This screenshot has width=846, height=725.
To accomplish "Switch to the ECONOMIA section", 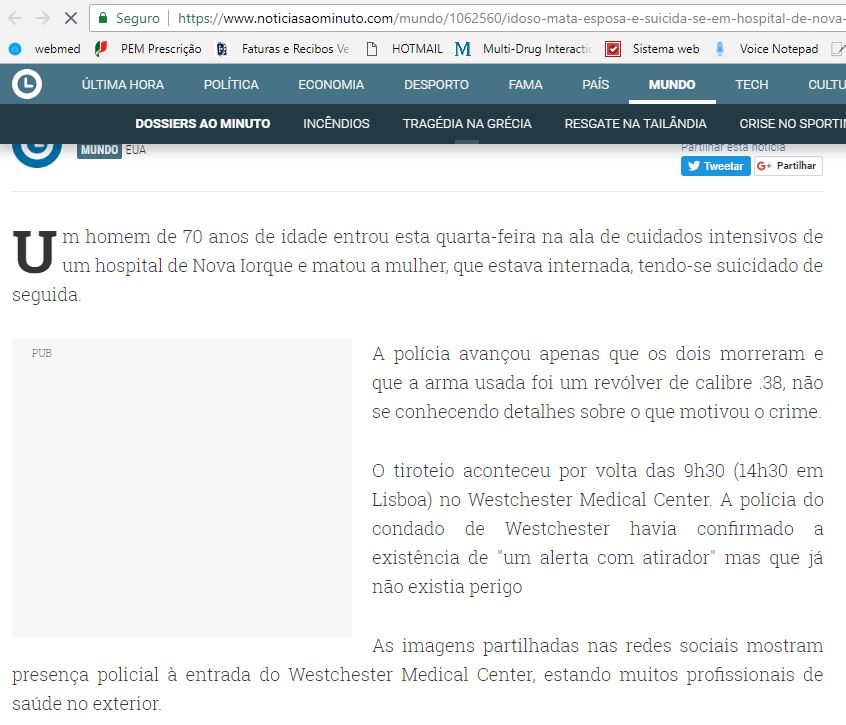I will click(331, 84).
